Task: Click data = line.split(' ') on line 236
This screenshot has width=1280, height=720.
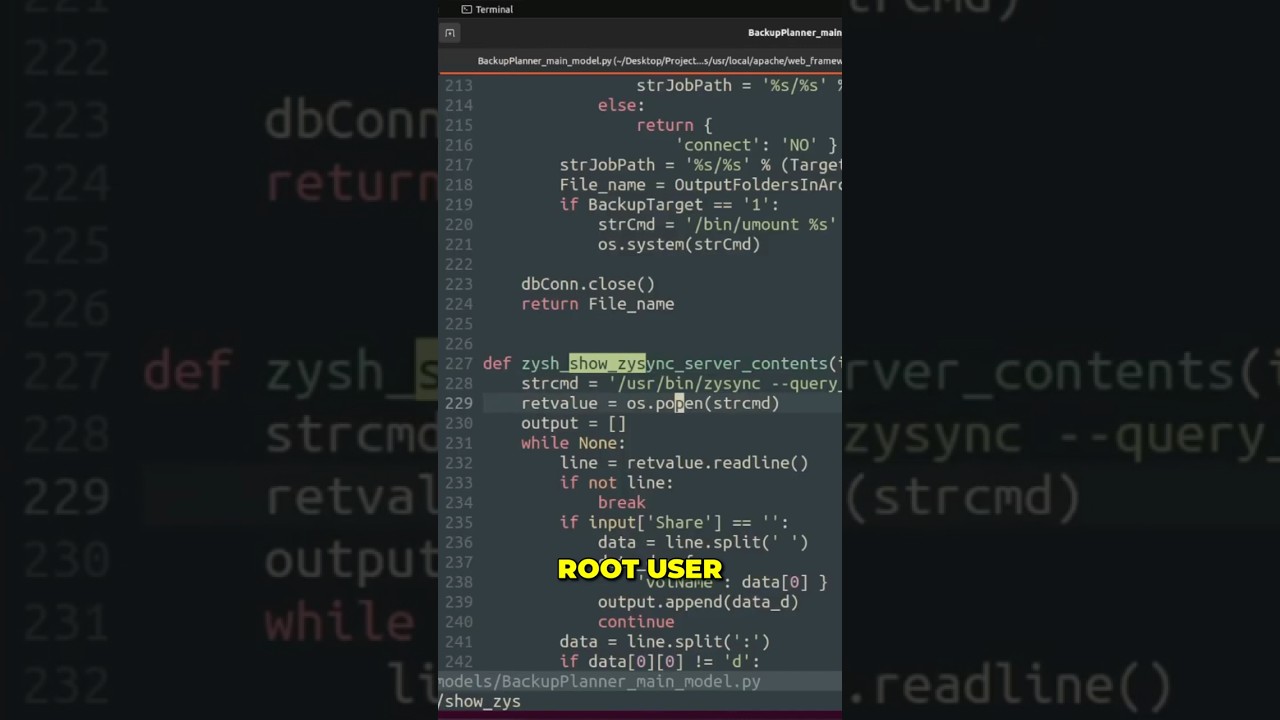Action: (x=703, y=543)
